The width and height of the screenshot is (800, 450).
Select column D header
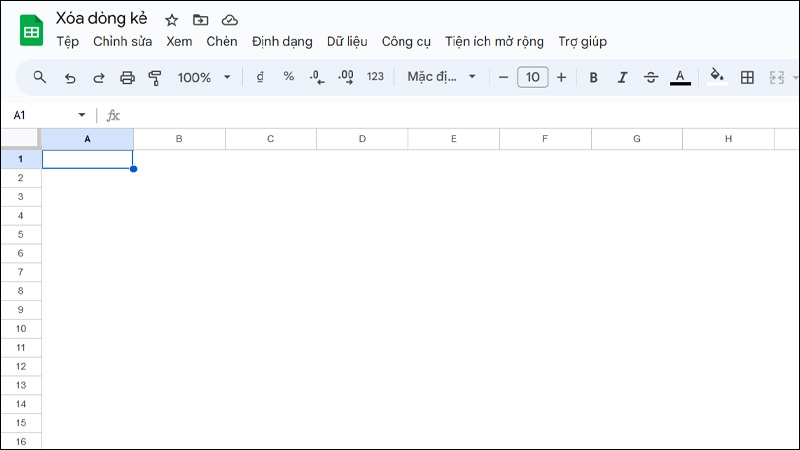362,139
